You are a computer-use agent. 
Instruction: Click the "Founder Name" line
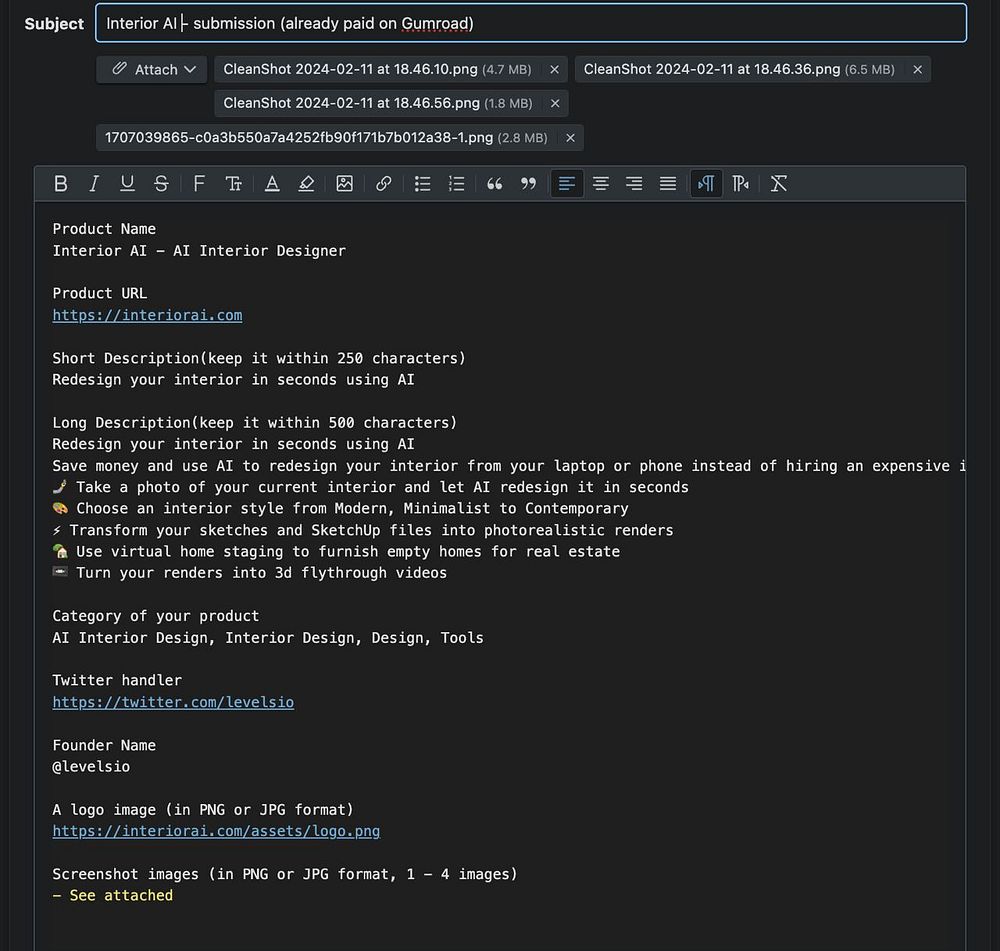tap(104, 746)
